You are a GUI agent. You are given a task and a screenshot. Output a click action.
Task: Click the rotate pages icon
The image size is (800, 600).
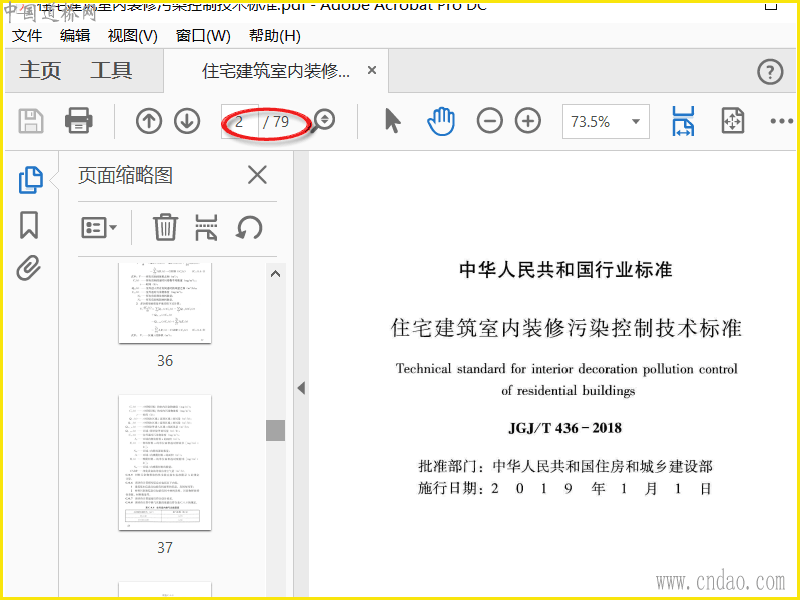[249, 228]
